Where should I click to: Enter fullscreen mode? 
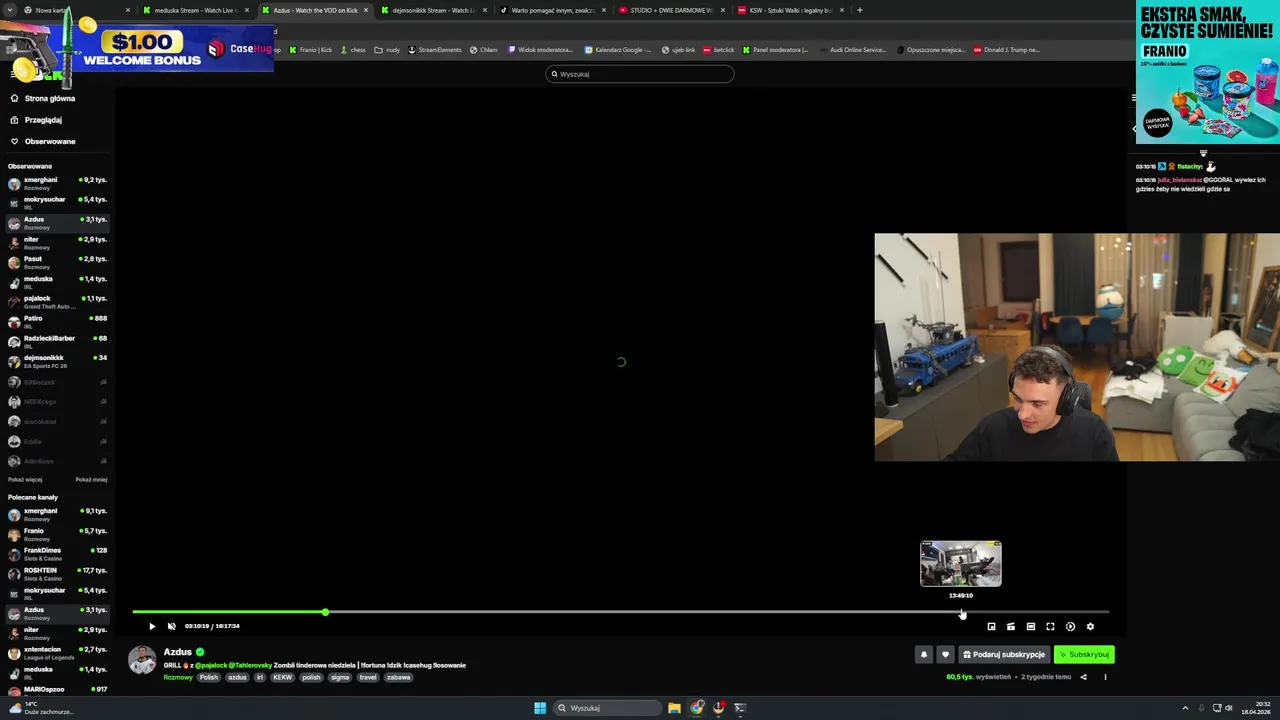[1050, 627]
